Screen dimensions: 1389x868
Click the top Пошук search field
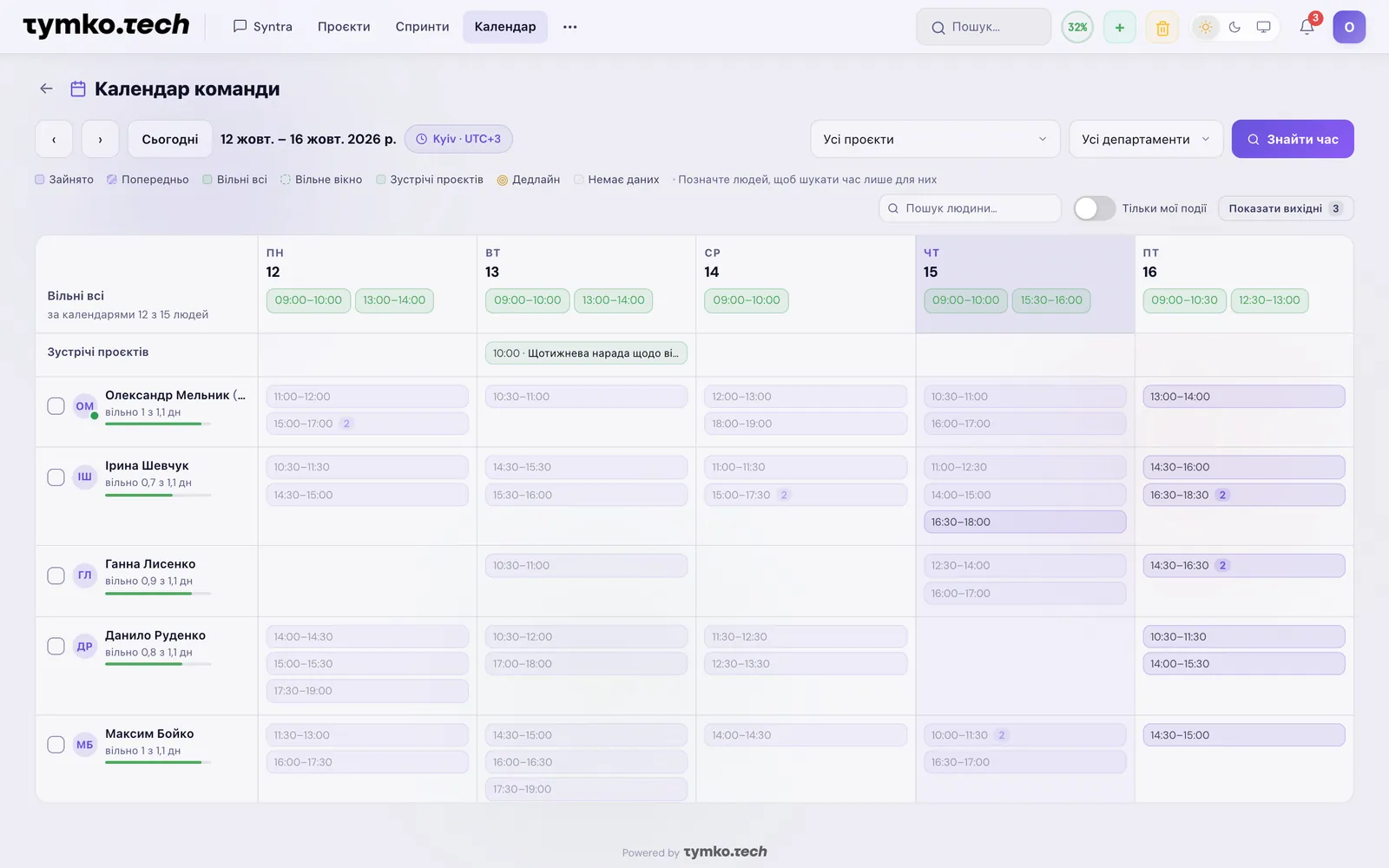click(984, 27)
